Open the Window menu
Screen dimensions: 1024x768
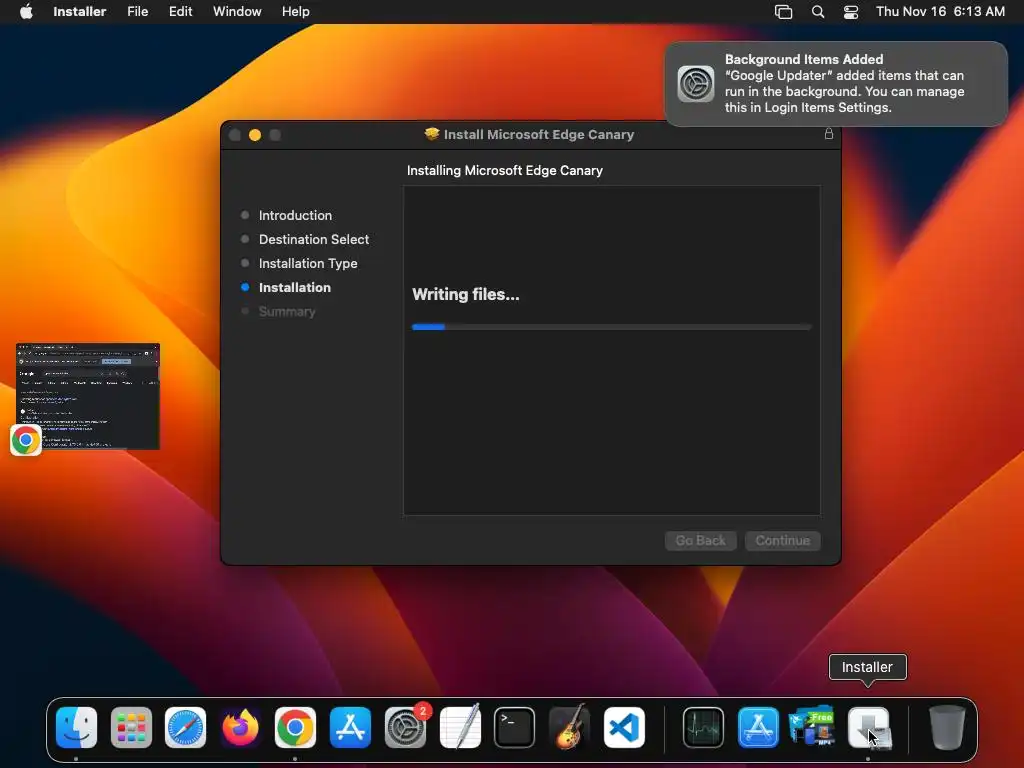click(x=237, y=12)
